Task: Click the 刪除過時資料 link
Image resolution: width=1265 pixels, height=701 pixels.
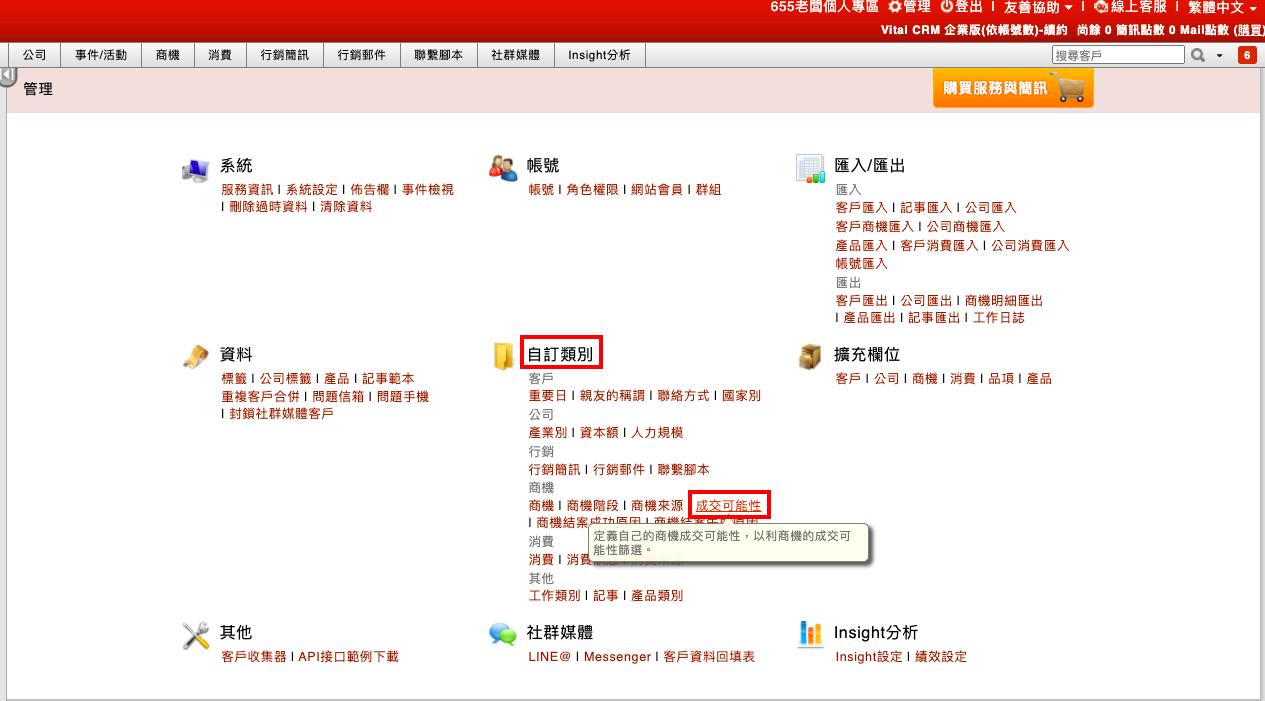Action: 268,207
